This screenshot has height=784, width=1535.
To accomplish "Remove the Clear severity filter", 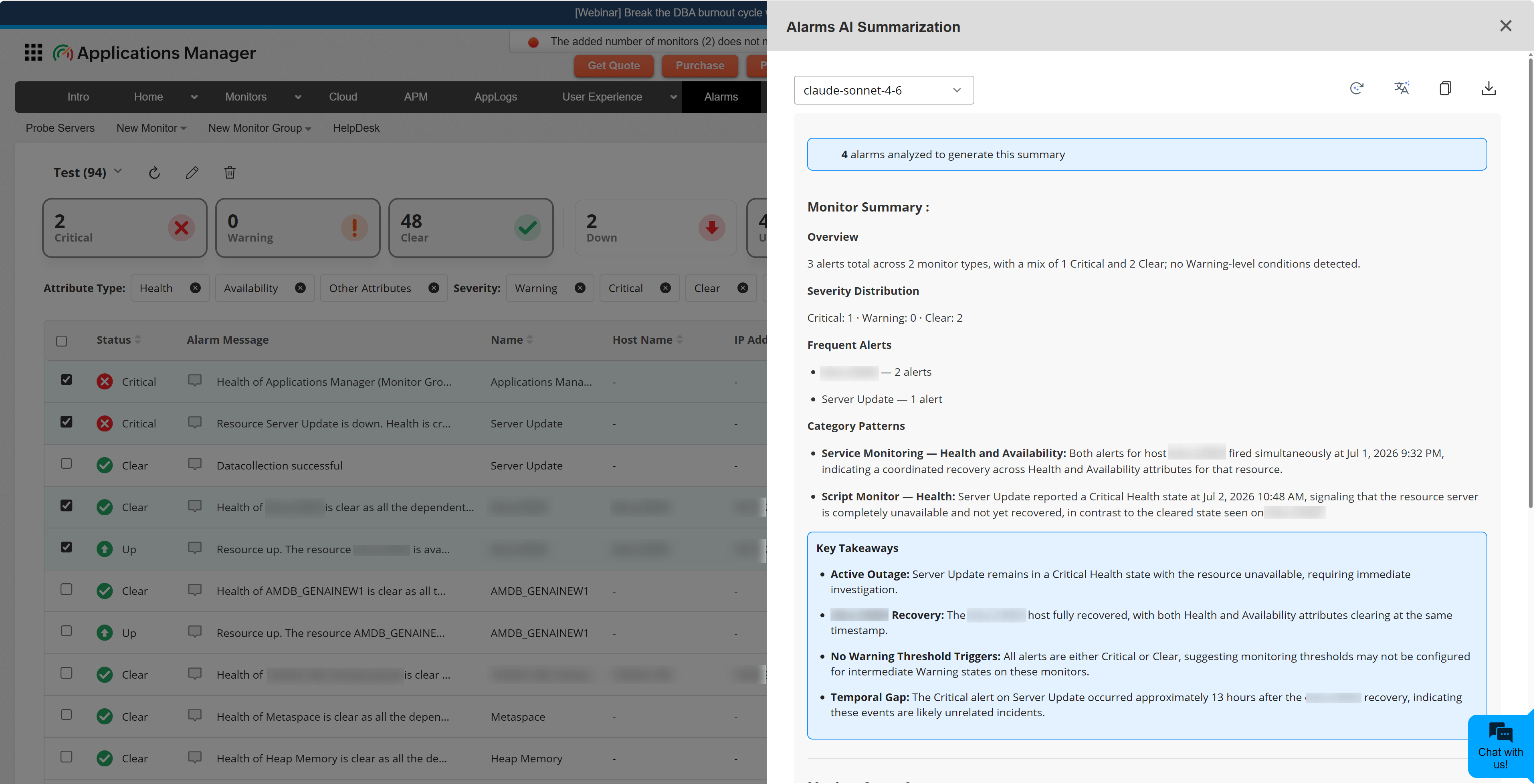I will [x=743, y=288].
